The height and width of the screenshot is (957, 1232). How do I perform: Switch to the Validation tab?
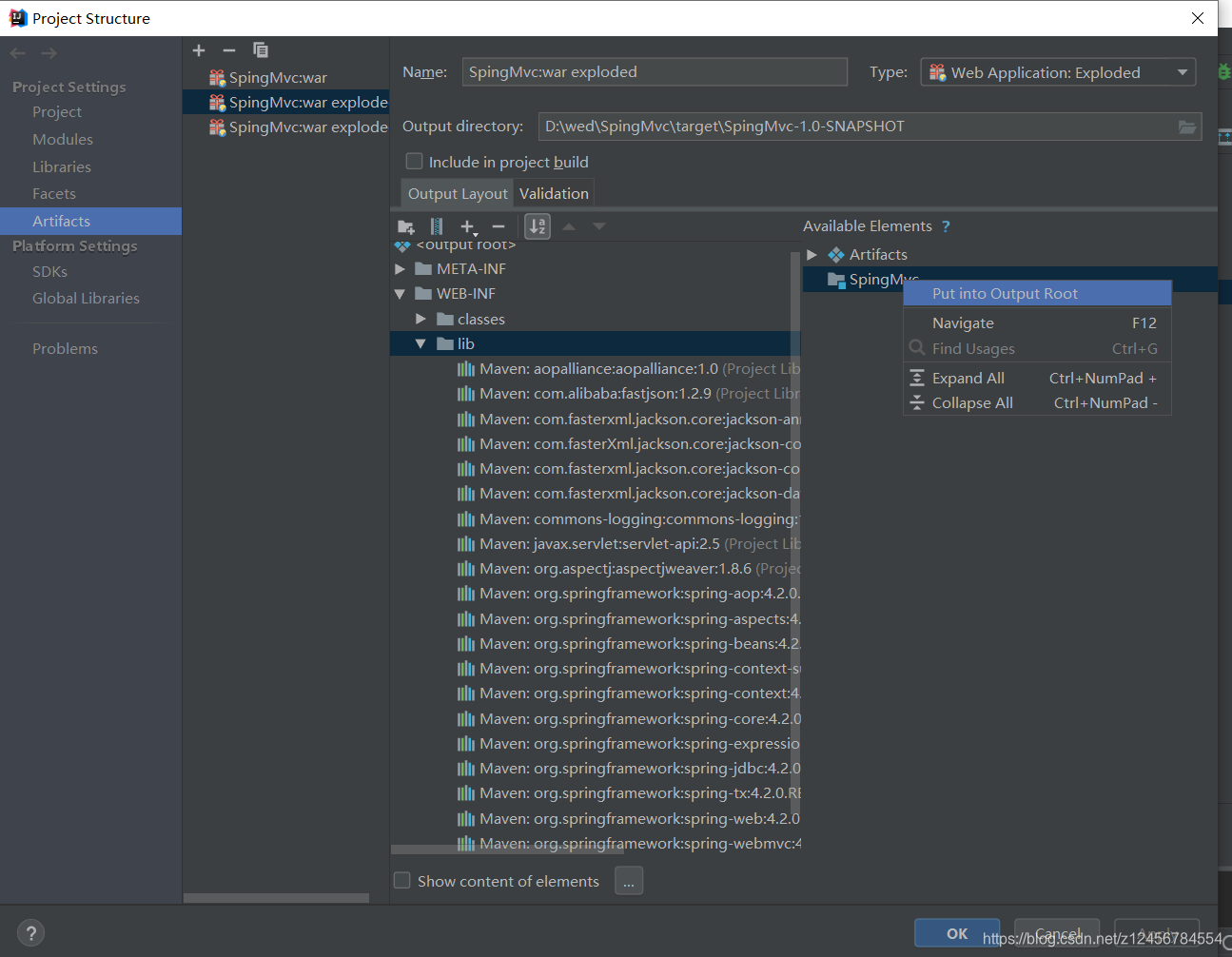pos(554,192)
